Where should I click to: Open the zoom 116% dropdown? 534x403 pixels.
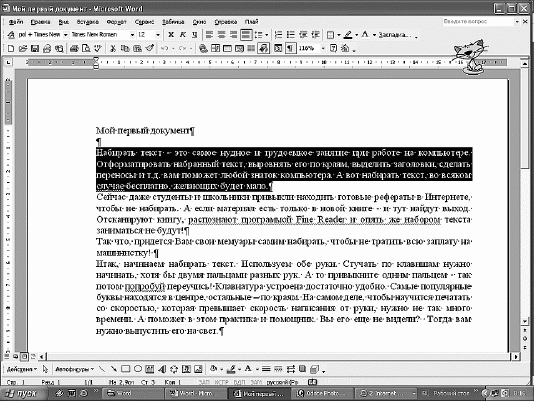click(x=323, y=49)
